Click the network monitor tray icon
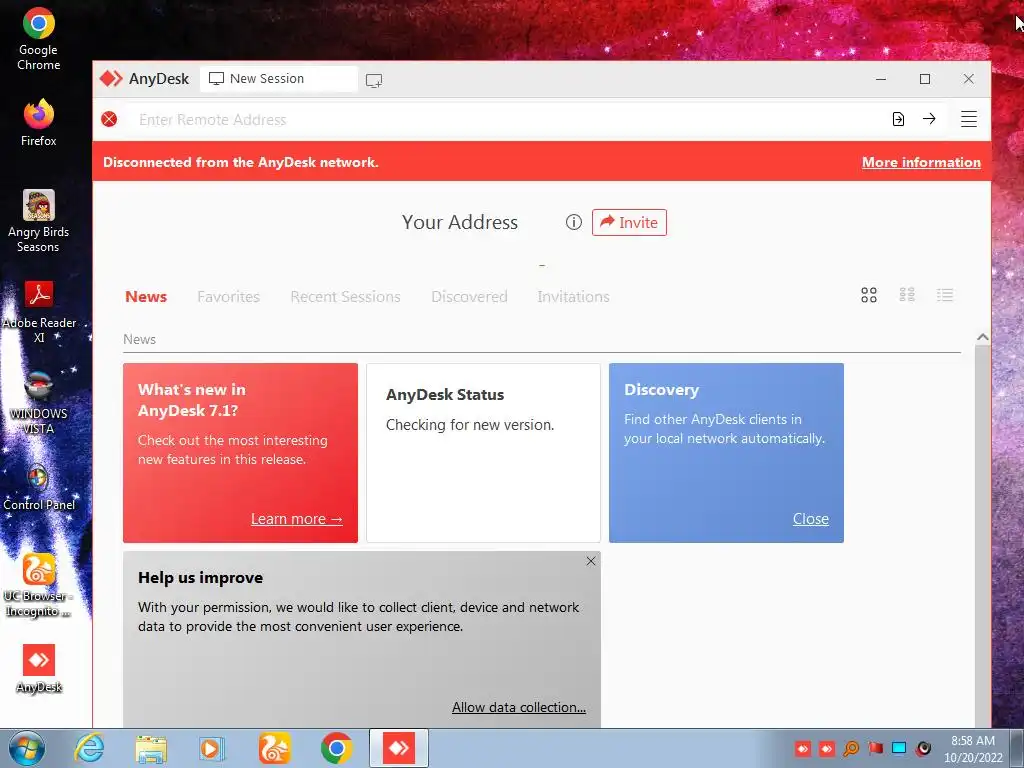This screenshot has height=768, width=1024. [x=899, y=748]
